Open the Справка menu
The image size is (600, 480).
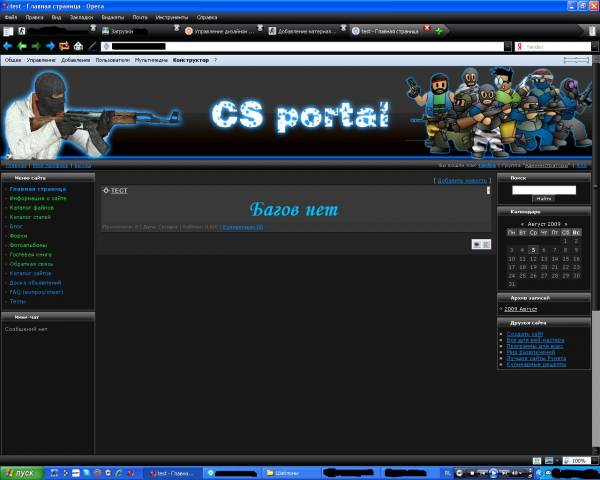(207, 18)
